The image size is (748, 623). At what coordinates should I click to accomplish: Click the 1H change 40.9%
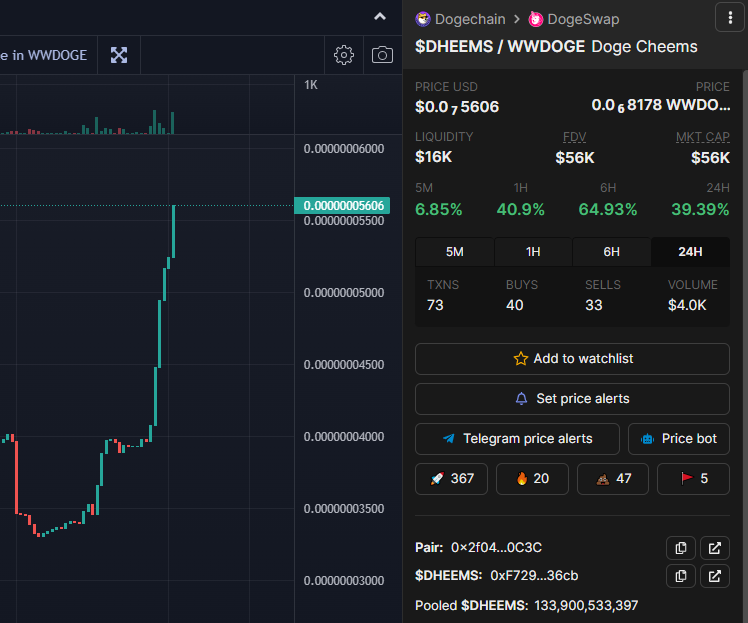tap(520, 209)
